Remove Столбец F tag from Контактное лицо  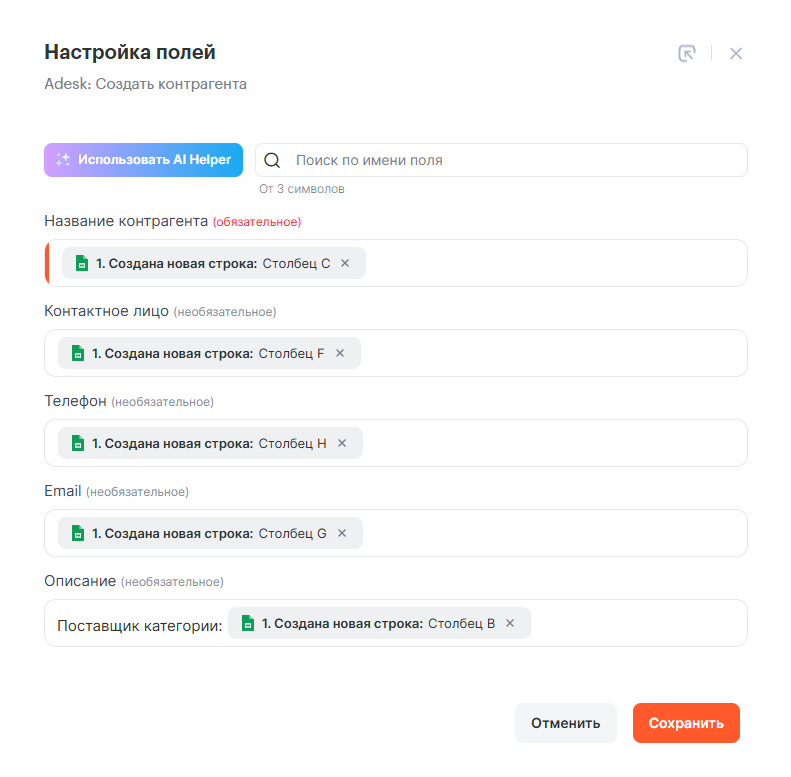point(340,353)
